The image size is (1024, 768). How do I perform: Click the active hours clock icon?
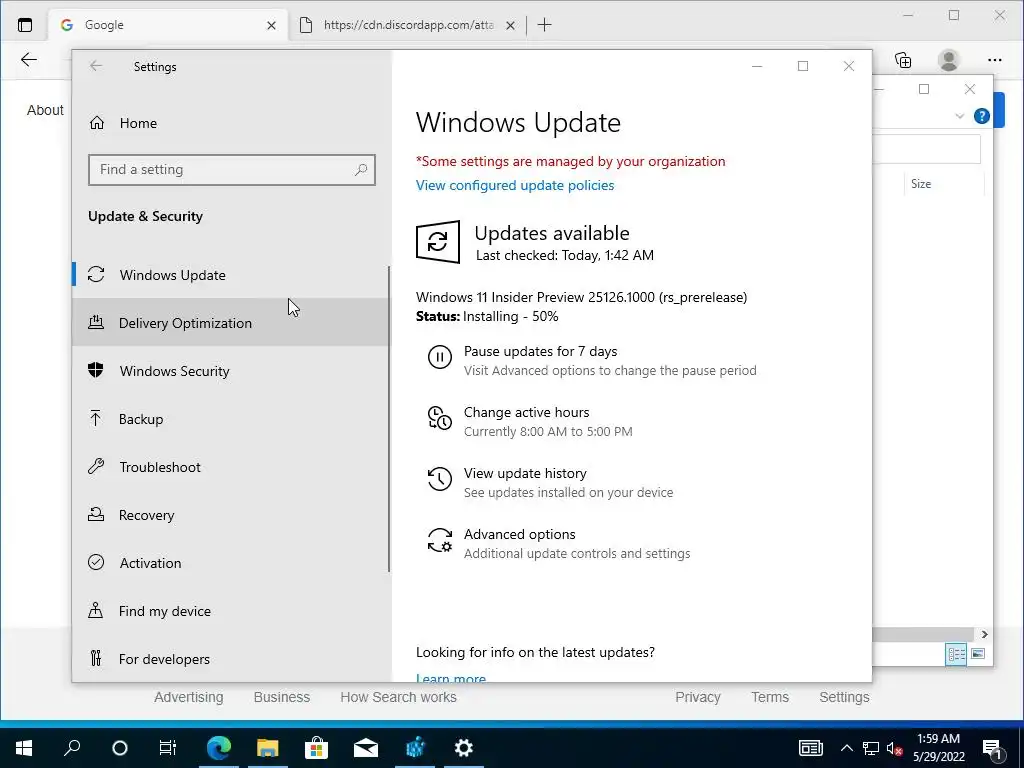440,418
